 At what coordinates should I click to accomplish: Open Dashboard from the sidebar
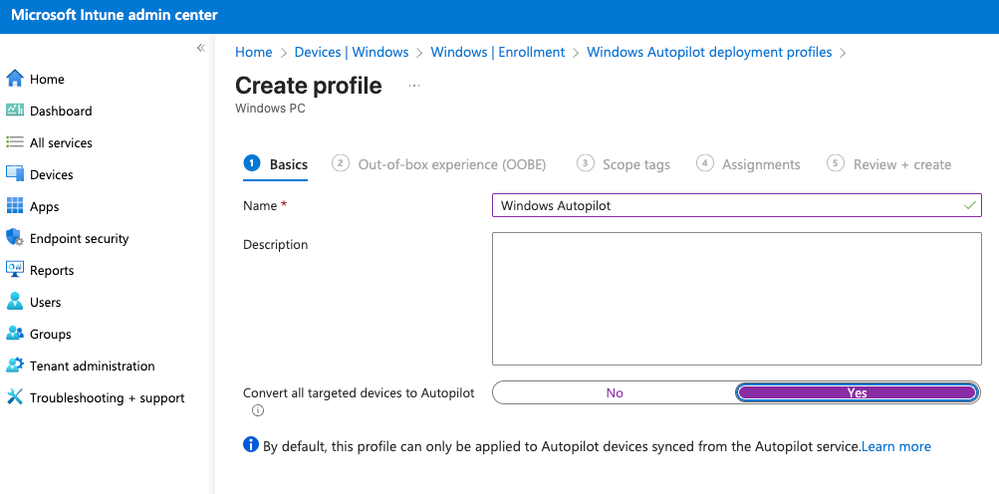[61, 111]
